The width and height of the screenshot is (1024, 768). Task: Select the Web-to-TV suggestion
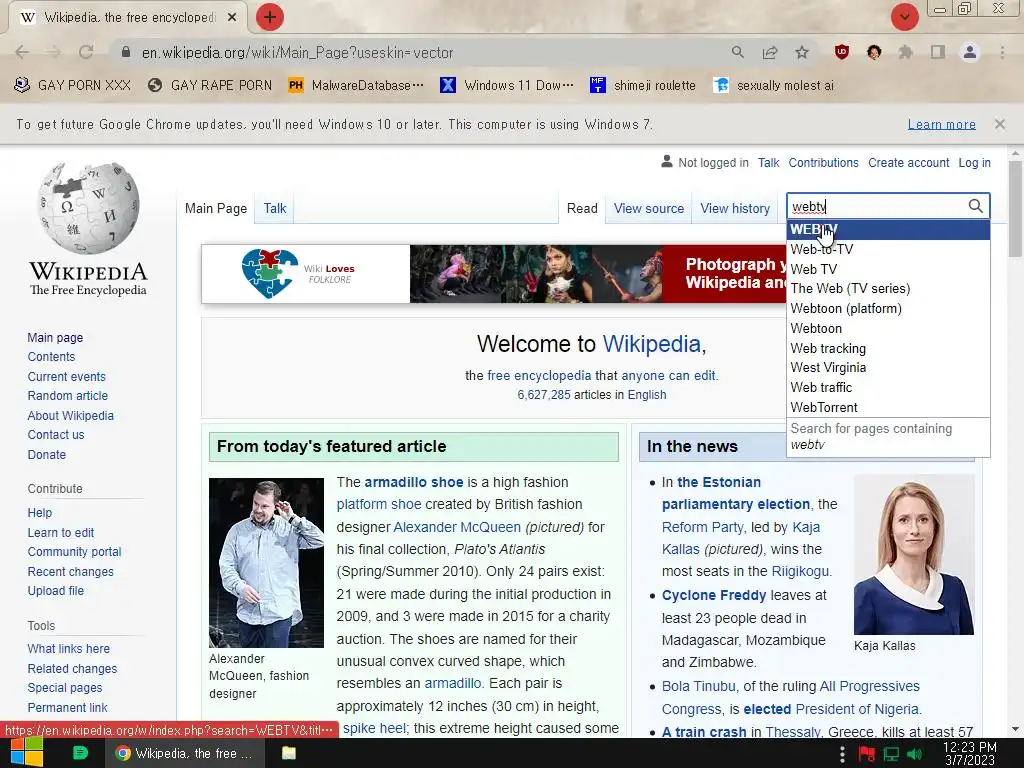[x=888, y=249]
